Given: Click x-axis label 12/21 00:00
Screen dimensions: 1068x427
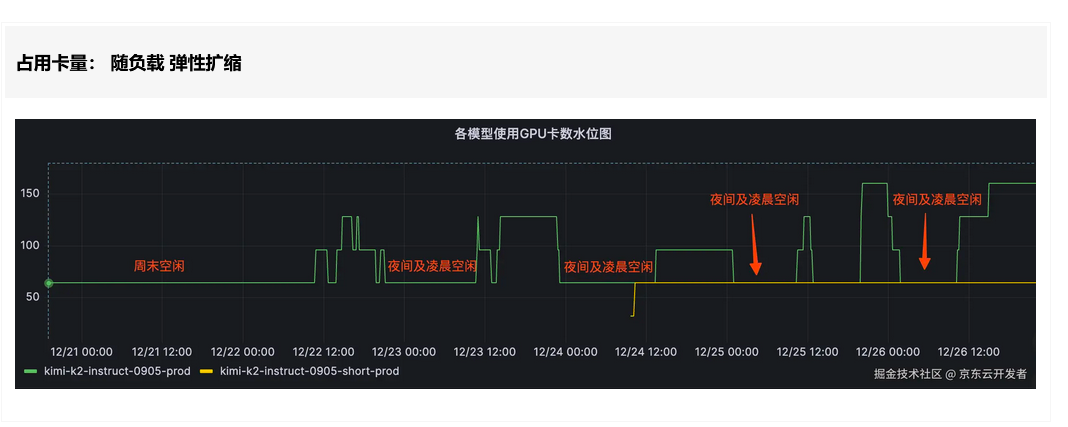Looking at the screenshot, I should coord(82,352).
